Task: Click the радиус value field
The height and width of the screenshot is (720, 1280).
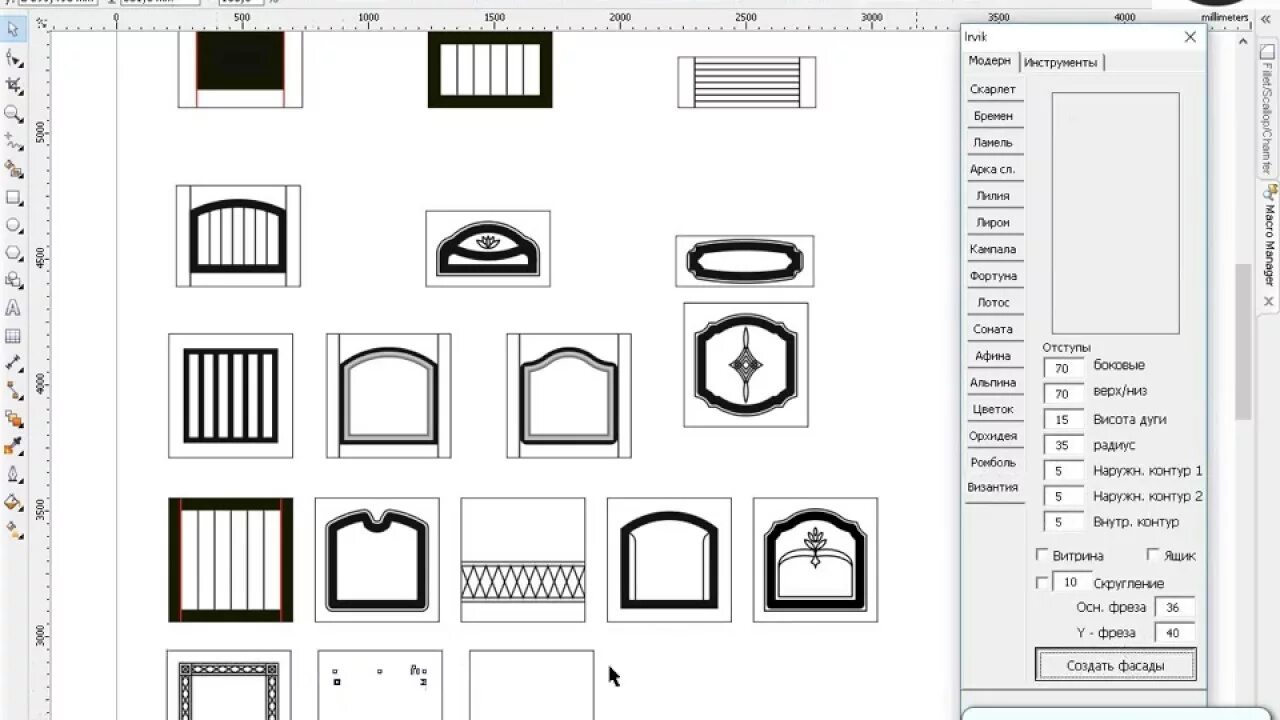Action: 1063,446
